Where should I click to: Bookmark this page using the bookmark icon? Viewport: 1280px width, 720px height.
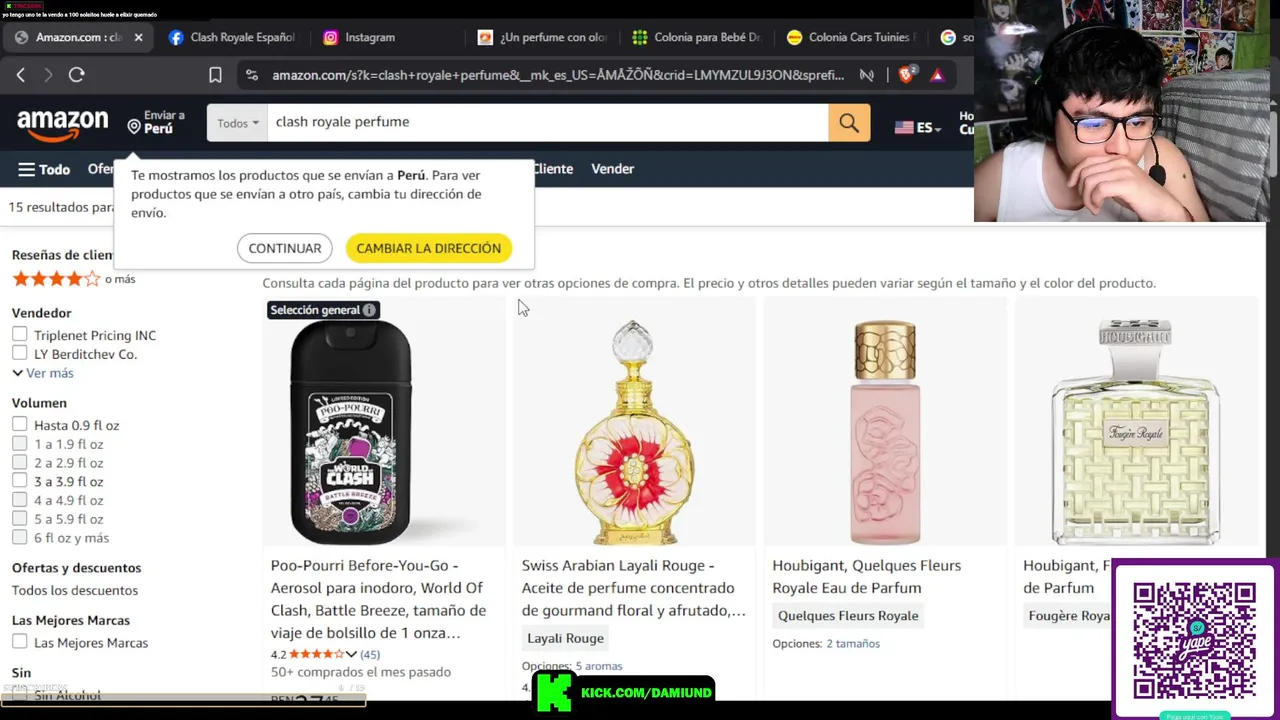tap(215, 75)
